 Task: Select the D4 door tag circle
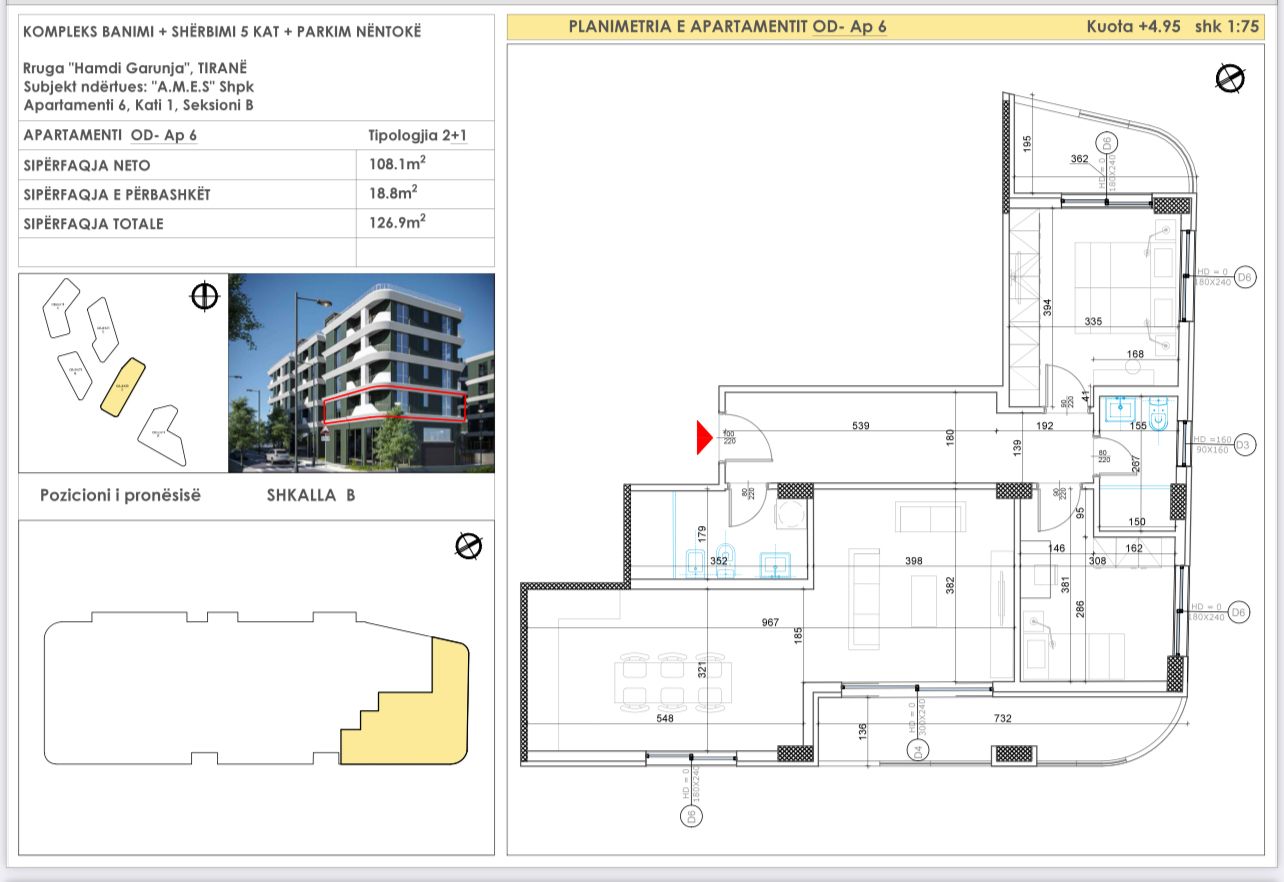[913, 750]
